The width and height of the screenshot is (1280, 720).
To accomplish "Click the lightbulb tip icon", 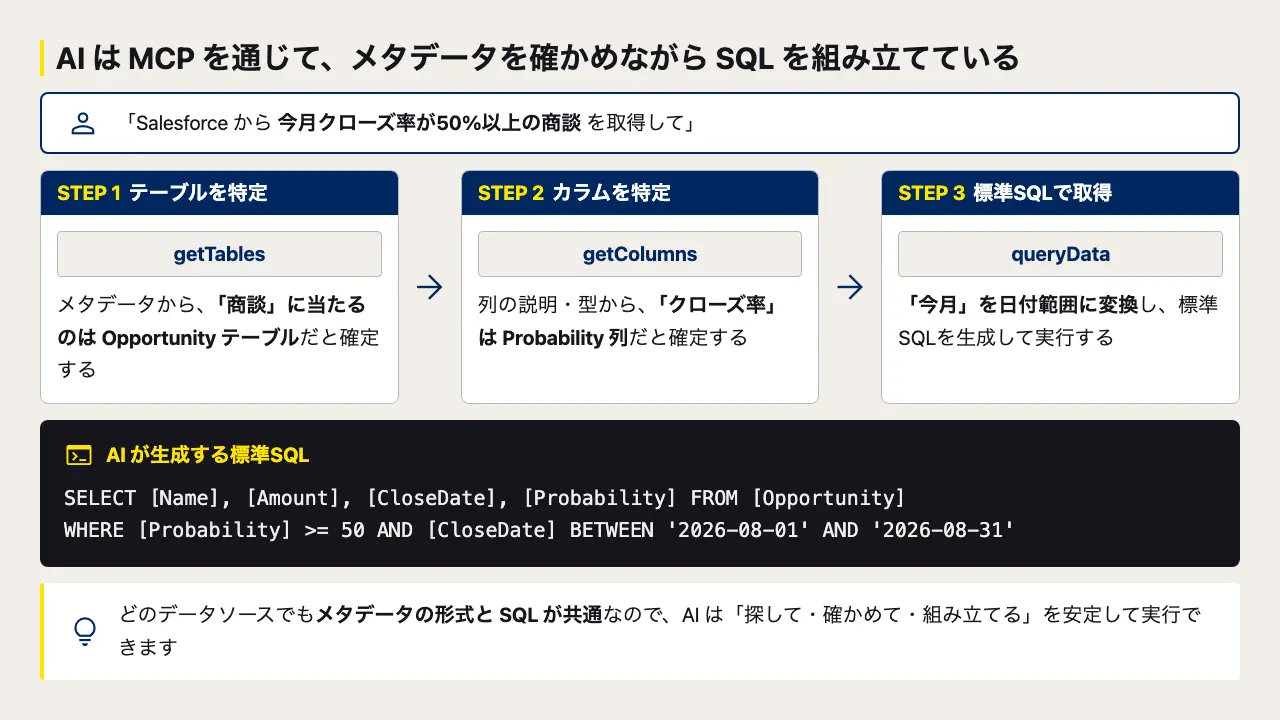I will [86, 631].
